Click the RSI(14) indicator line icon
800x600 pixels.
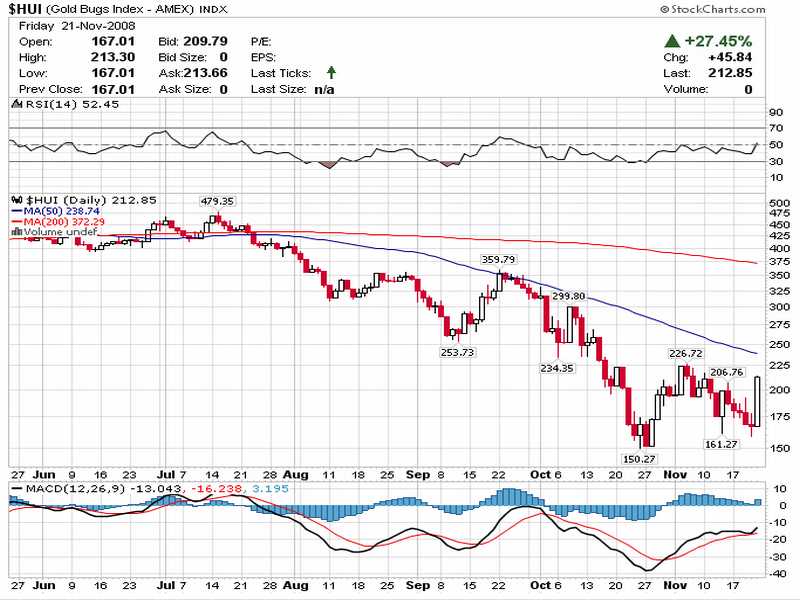[x=17, y=104]
